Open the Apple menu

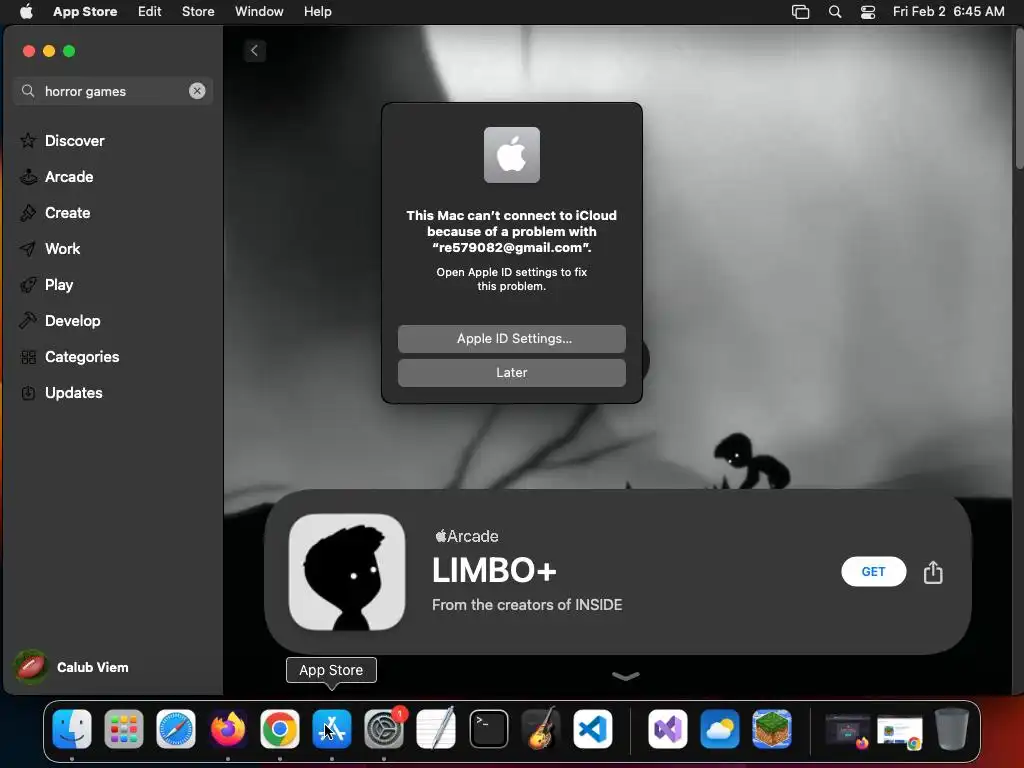(x=26, y=11)
